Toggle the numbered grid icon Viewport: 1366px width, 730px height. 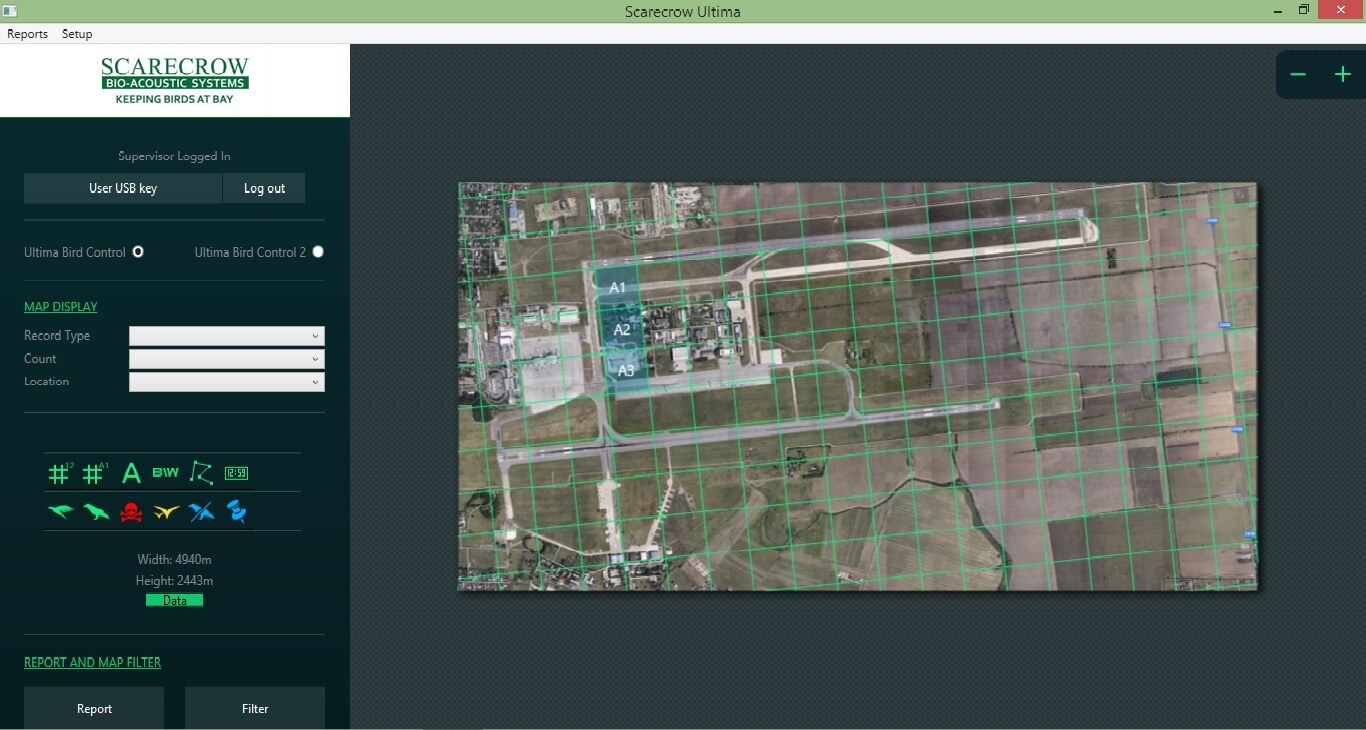[60, 473]
